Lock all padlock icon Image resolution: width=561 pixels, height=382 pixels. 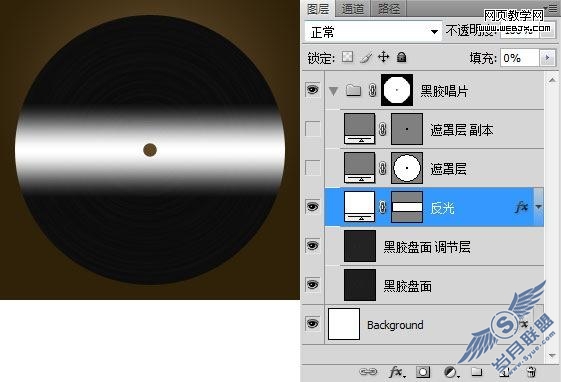coord(401,57)
